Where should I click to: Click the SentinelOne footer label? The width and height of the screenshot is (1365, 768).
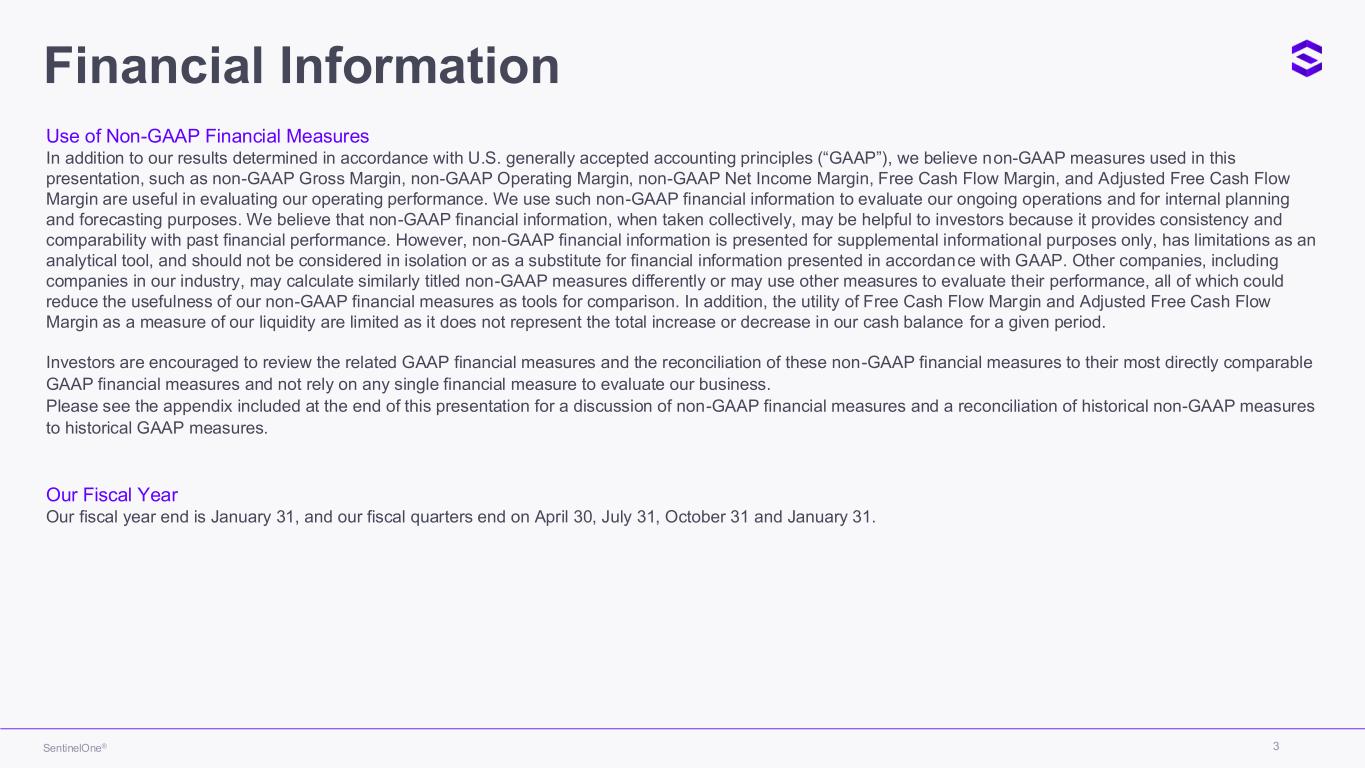(75, 748)
